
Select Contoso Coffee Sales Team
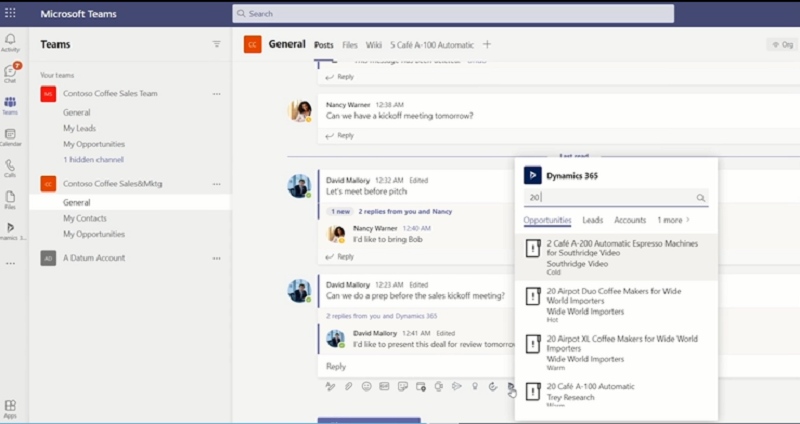click(x=110, y=94)
